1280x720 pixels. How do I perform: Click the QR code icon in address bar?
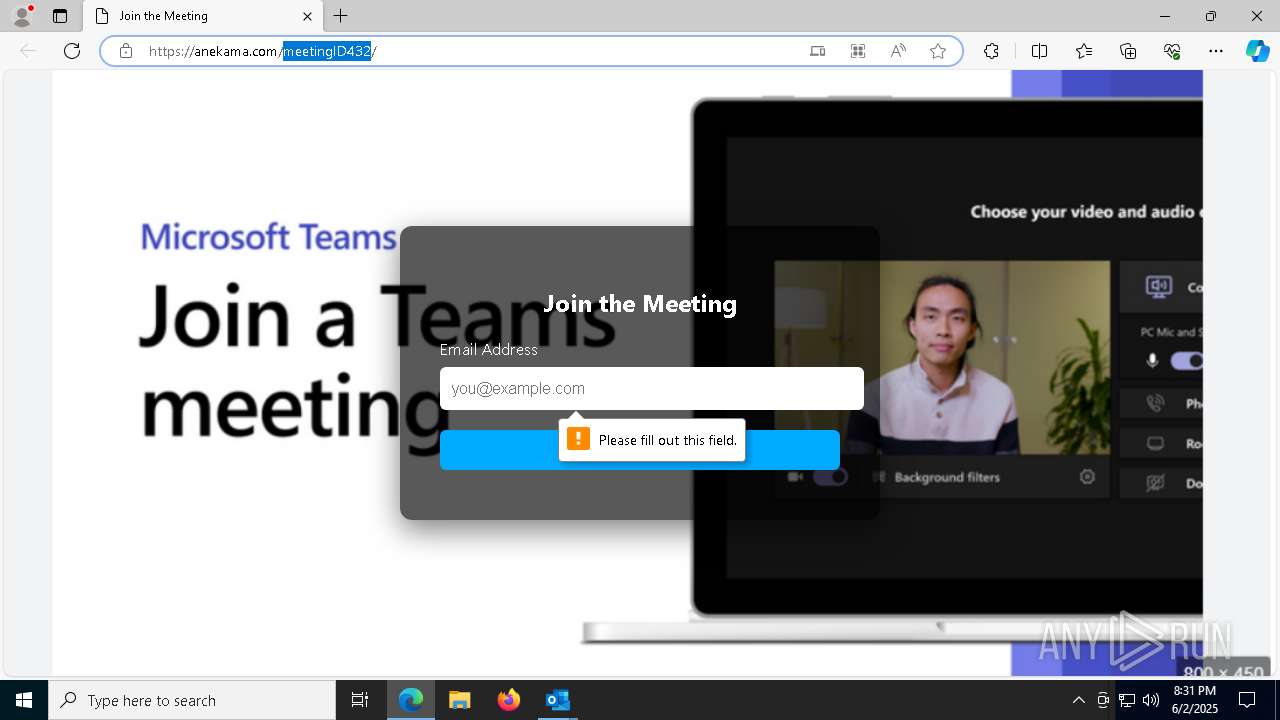[858, 51]
